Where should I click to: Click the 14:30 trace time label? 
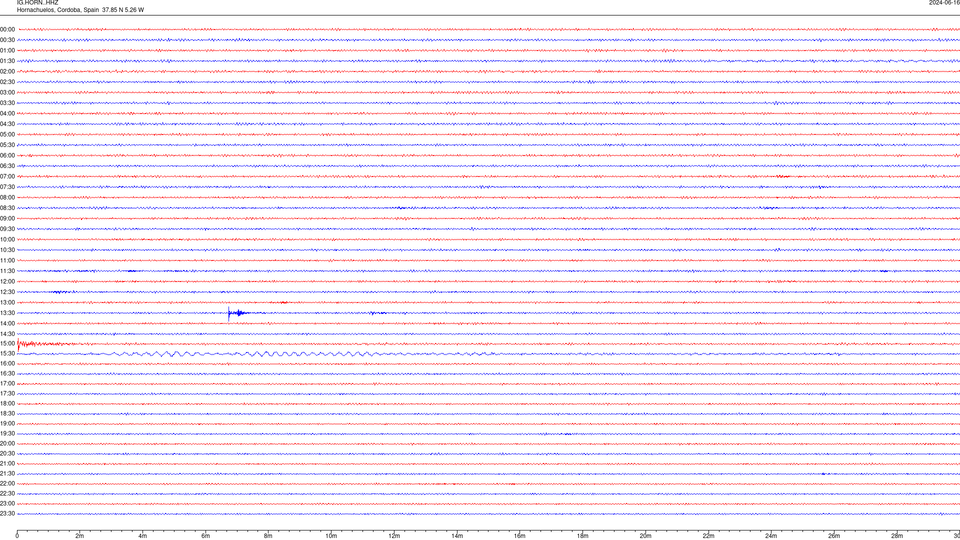(x=7, y=334)
